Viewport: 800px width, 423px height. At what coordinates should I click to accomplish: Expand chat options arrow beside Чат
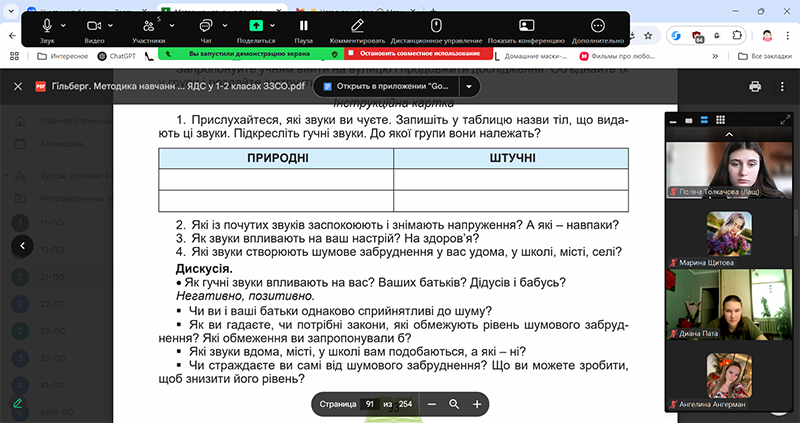point(224,25)
